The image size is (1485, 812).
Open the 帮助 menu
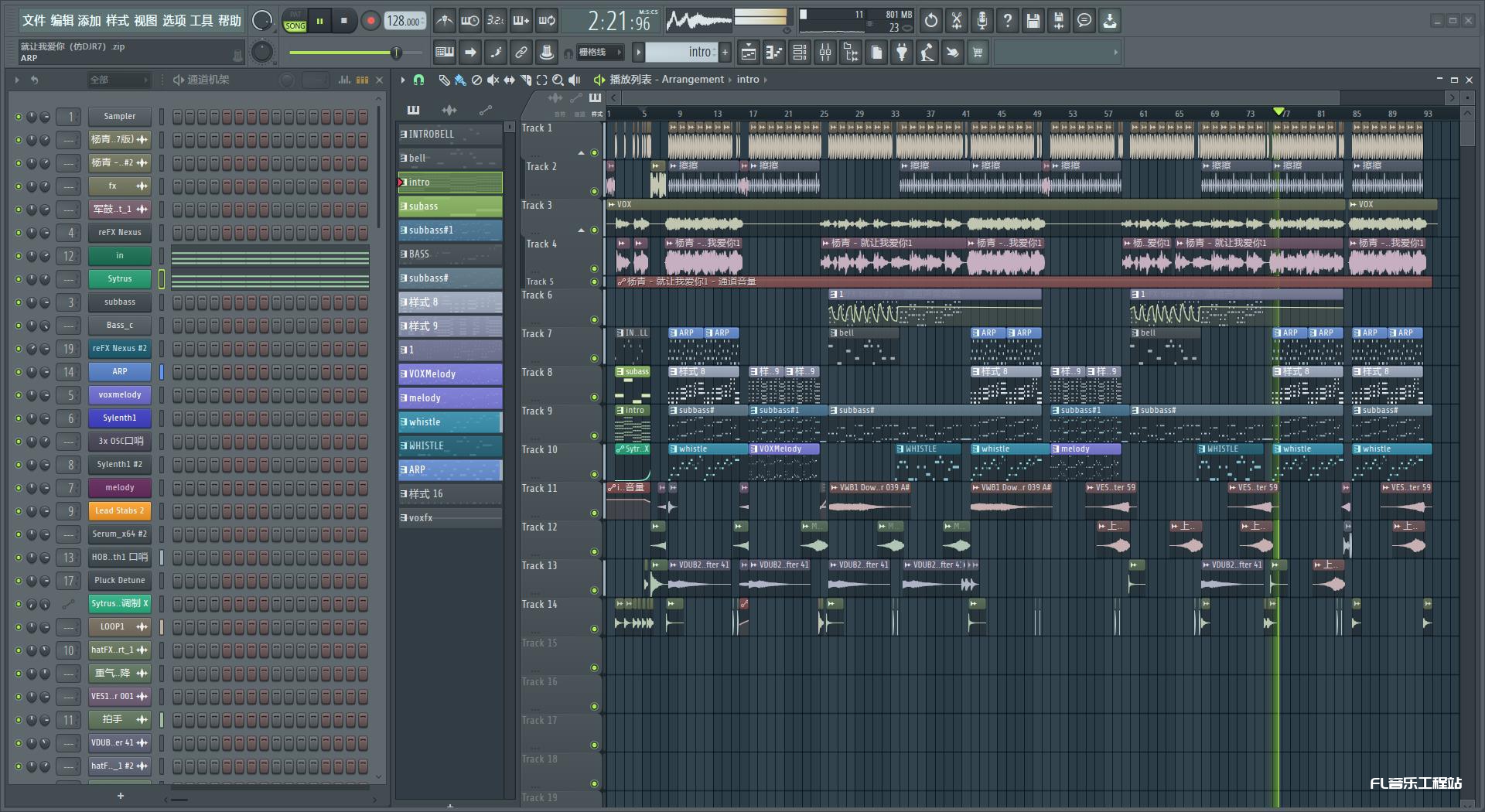230,21
